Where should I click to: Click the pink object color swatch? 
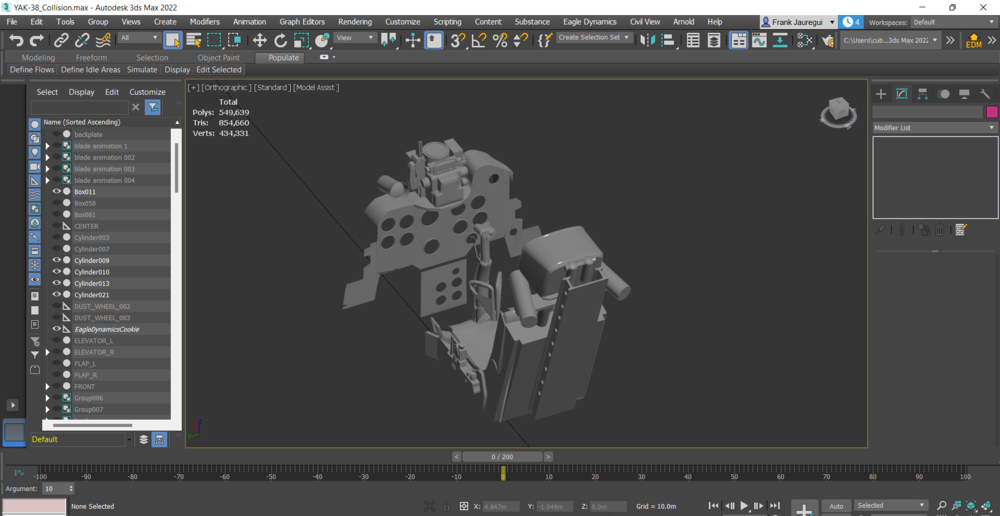(991, 112)
